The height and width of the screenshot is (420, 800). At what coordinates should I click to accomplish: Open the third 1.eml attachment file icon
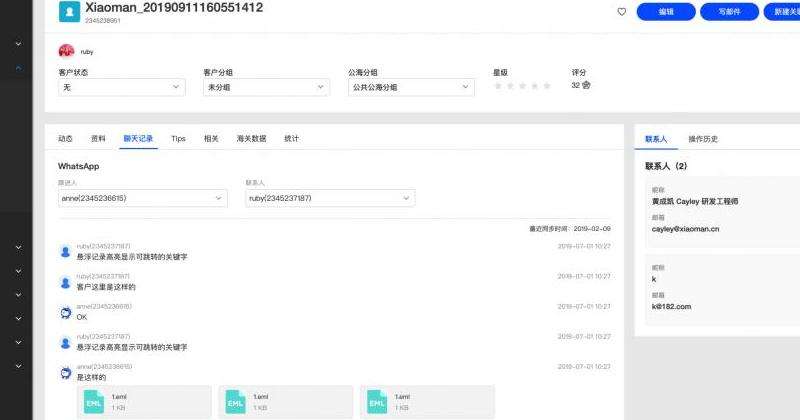[377, 402]
